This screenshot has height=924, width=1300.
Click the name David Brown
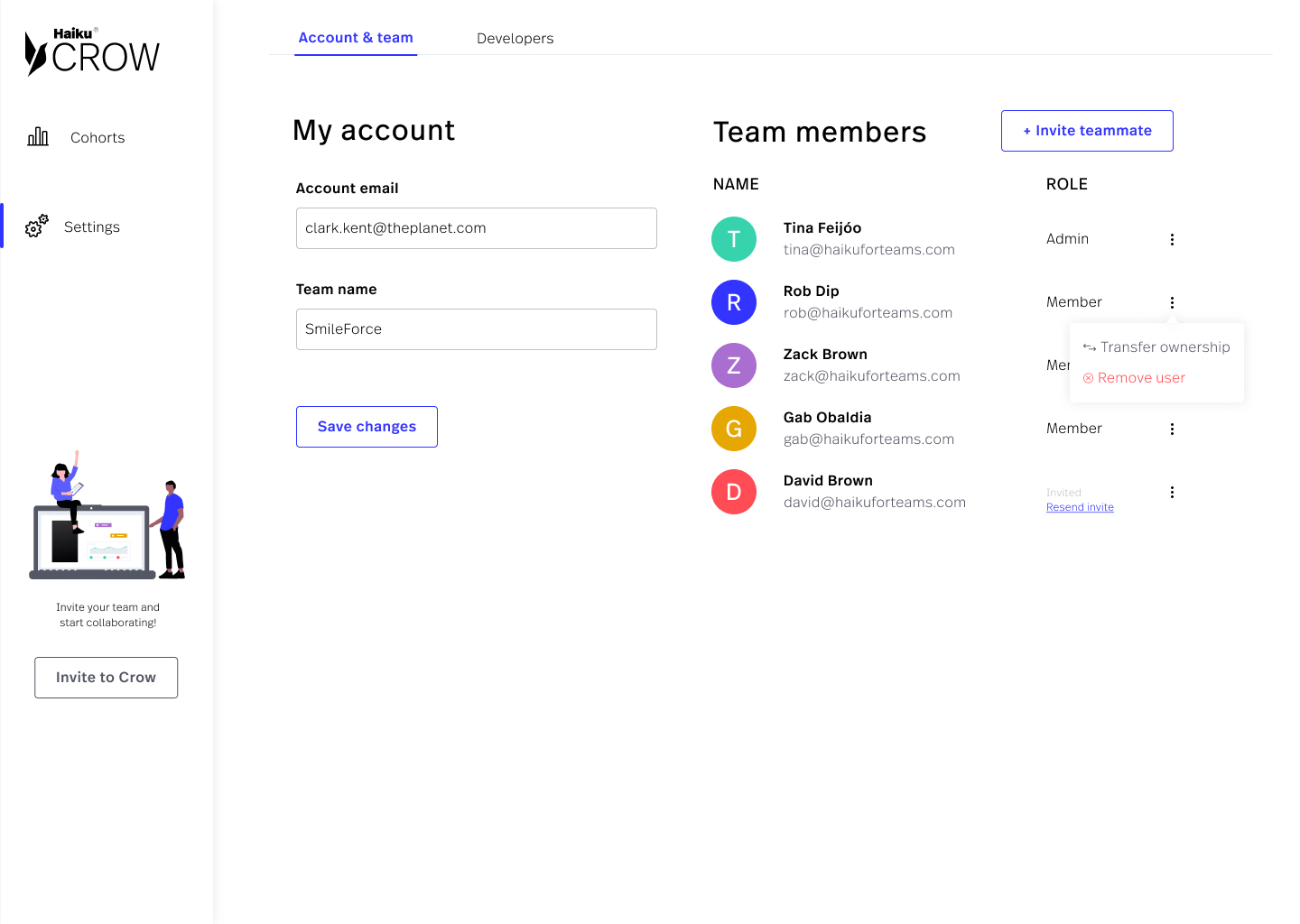[828, 481]
